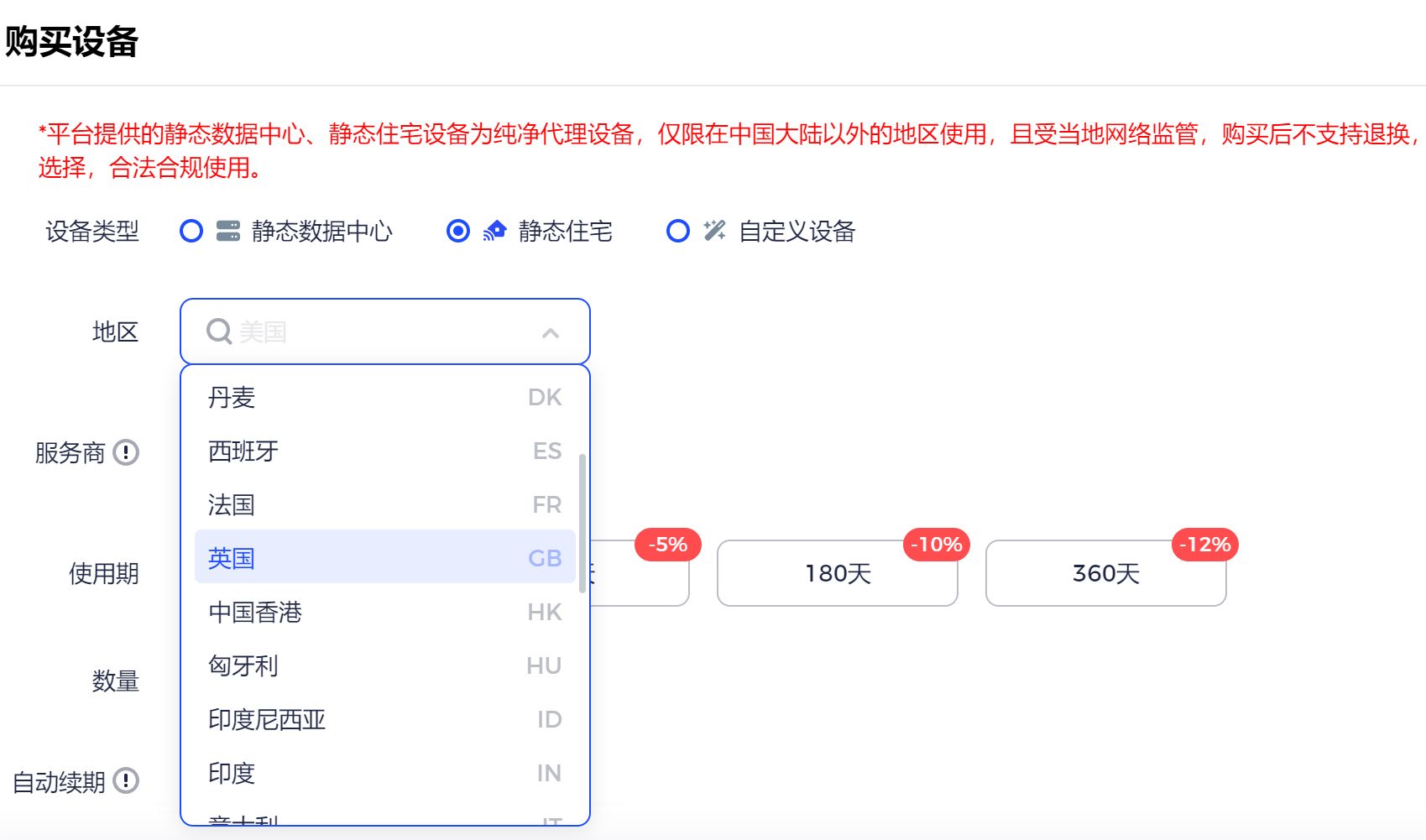Collapse the 地区 dropdown with chevron arrow

point(551,333)
